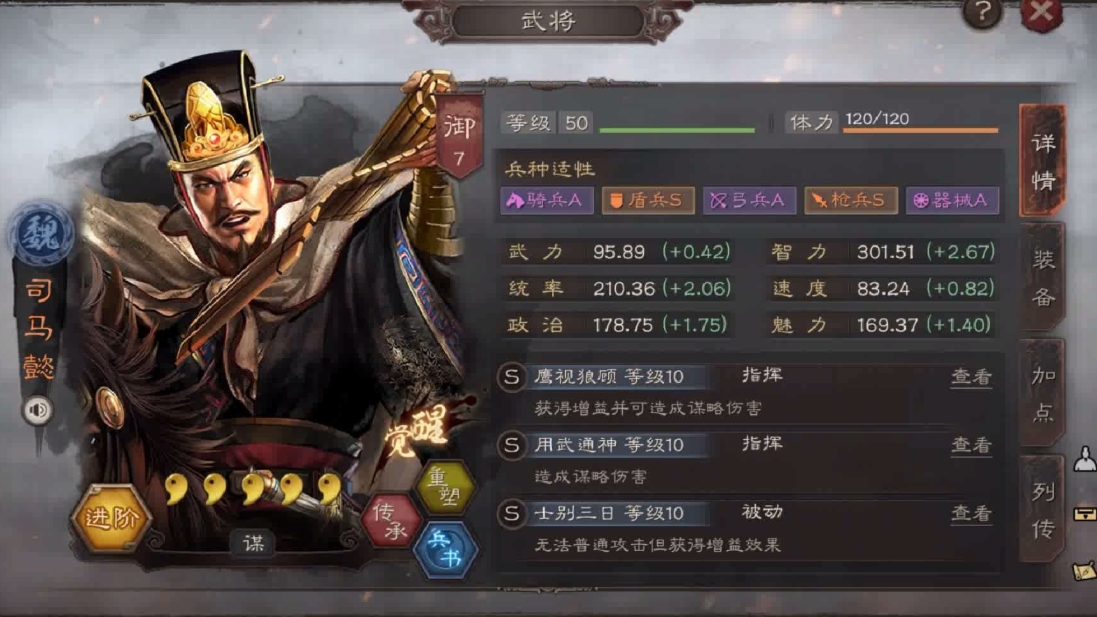The image size is (1097, 617).
Task: Open the 传承 red hexagon icon
Action: (x=392, y=521)
